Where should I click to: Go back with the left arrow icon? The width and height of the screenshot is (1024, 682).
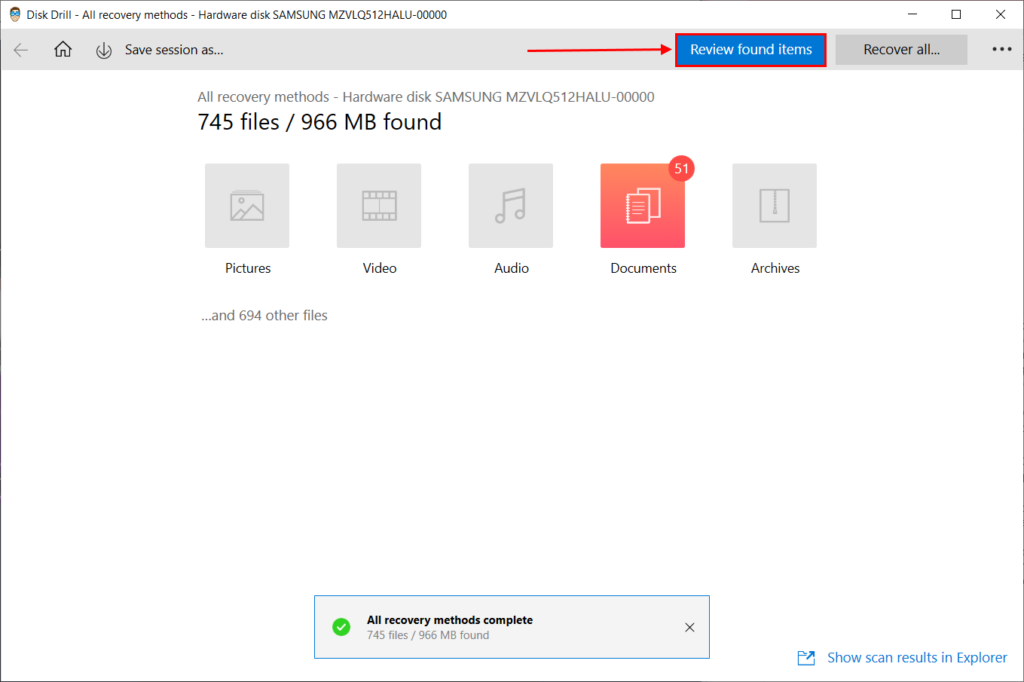tap(21, 50)
